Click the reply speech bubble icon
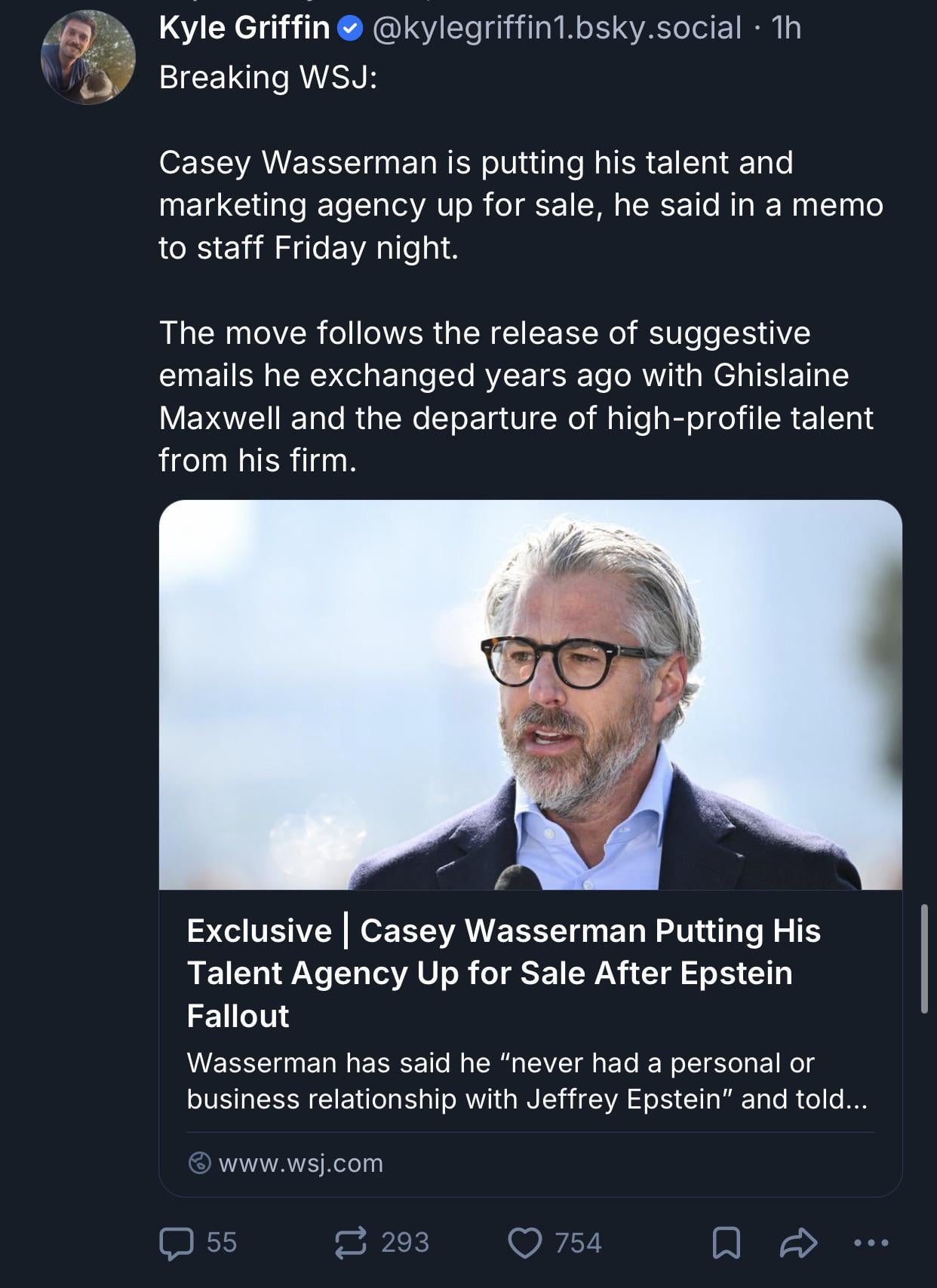 coord(177,1243)
